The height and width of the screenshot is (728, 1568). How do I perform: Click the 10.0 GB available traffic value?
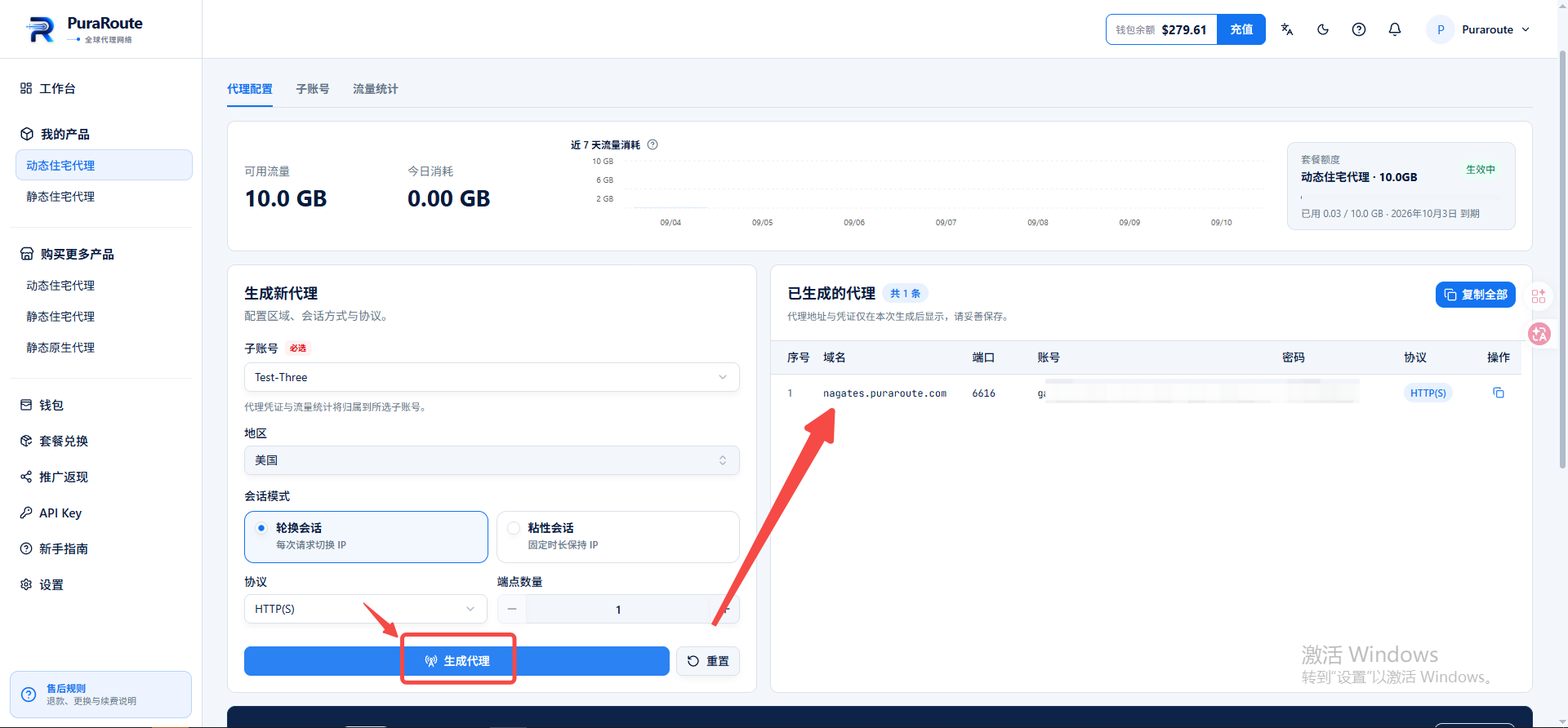tap(286, 198)
